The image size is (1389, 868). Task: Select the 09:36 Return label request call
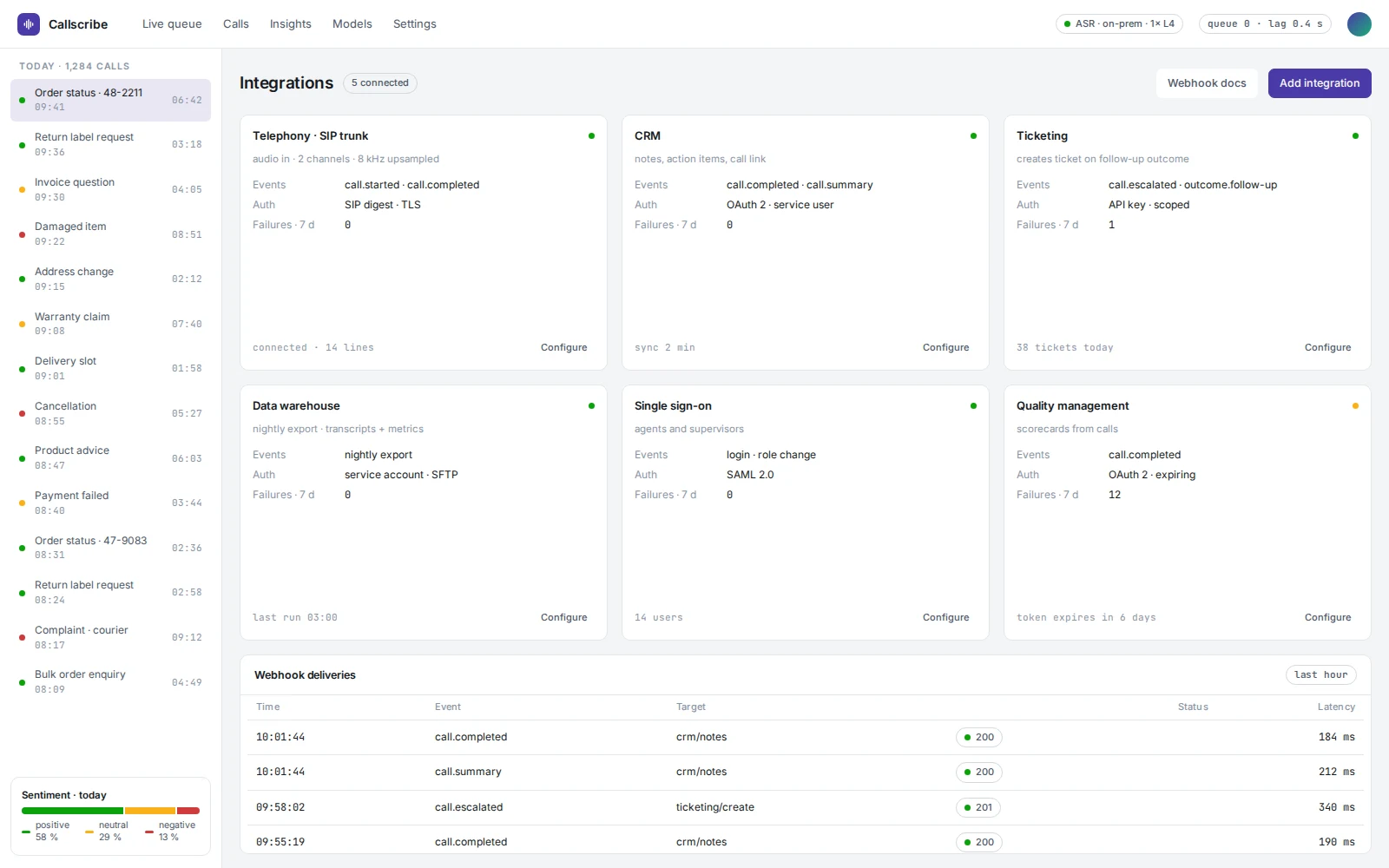[x=110, y=144]
